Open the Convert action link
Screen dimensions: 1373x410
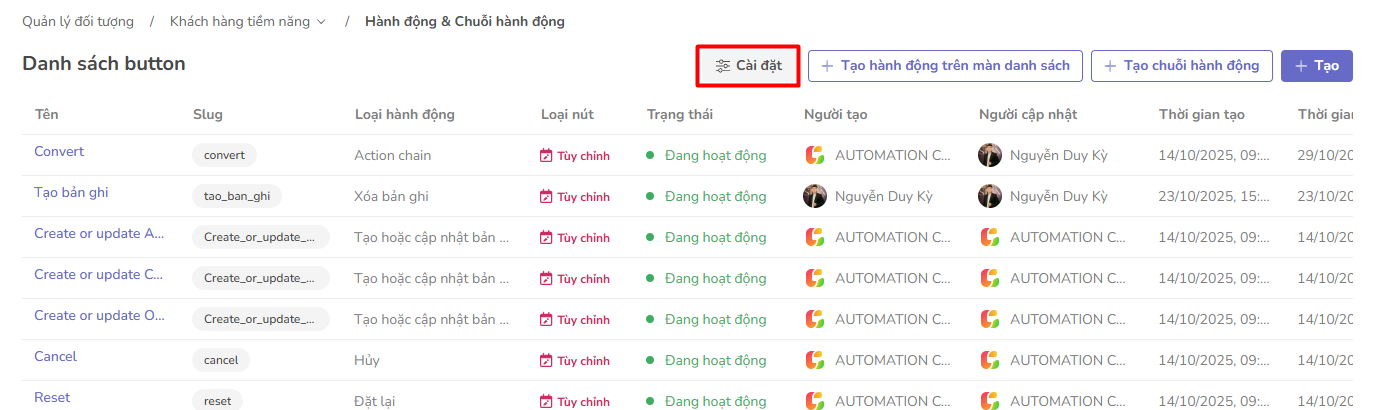coord(59,152)
